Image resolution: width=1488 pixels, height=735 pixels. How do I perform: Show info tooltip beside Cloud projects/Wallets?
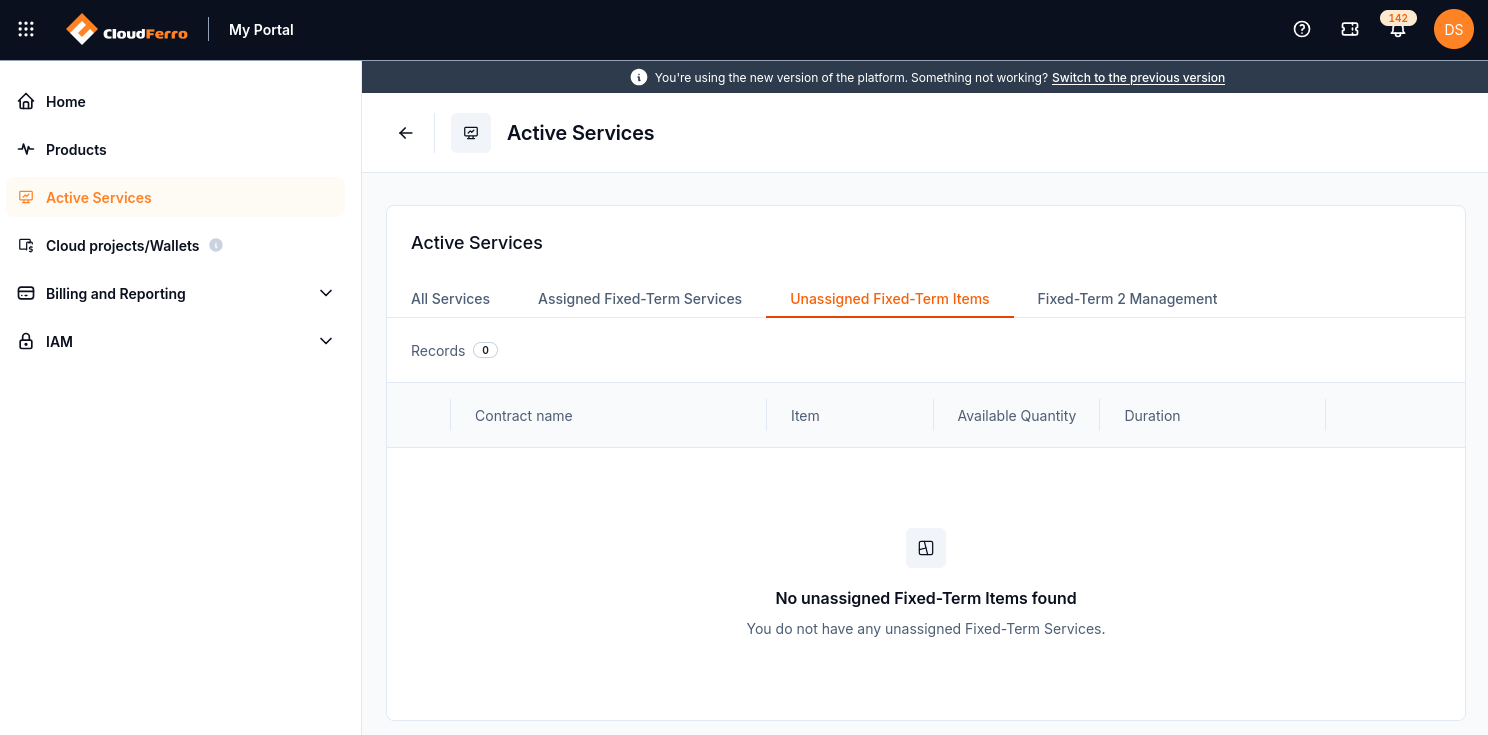(216, 245)
